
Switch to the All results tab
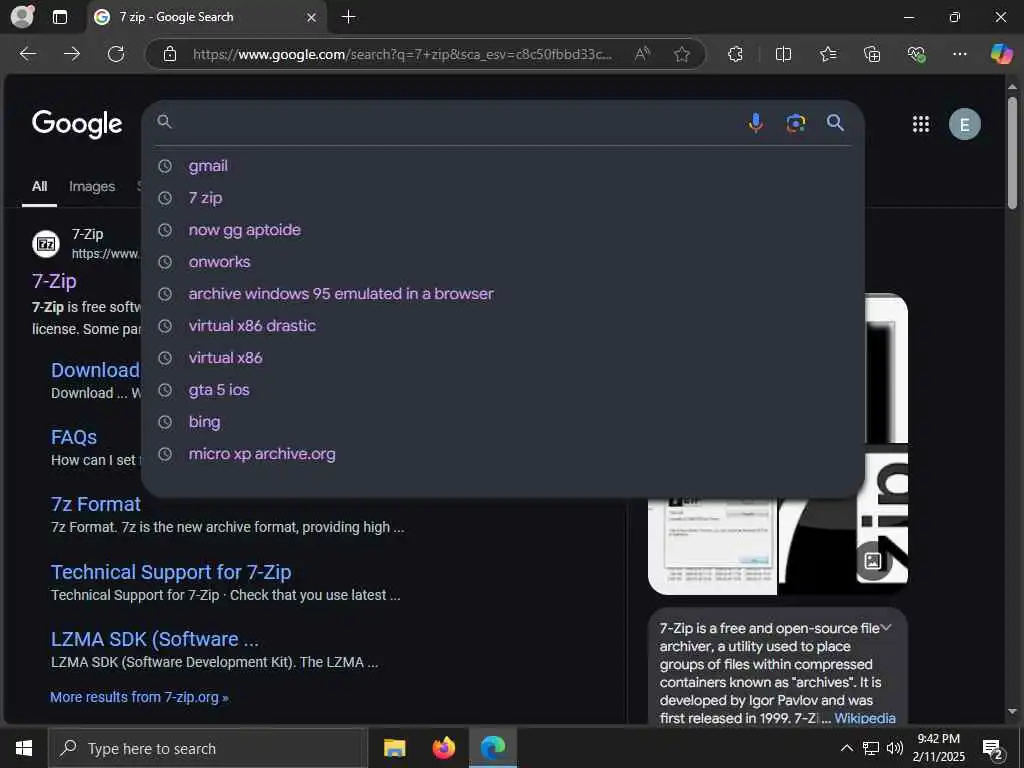[x=39, y=187]
